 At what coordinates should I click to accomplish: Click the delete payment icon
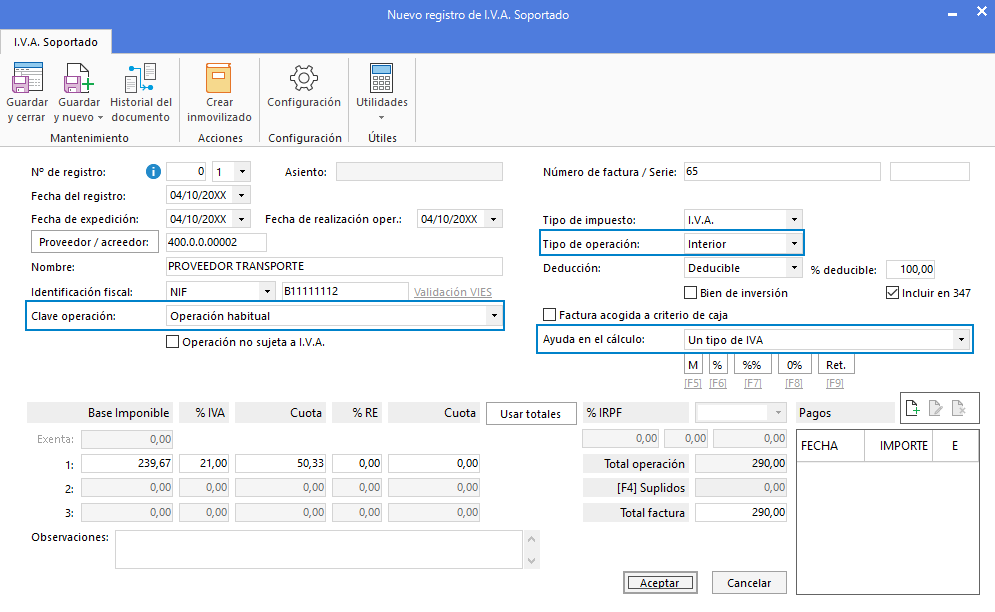point(959,408)
